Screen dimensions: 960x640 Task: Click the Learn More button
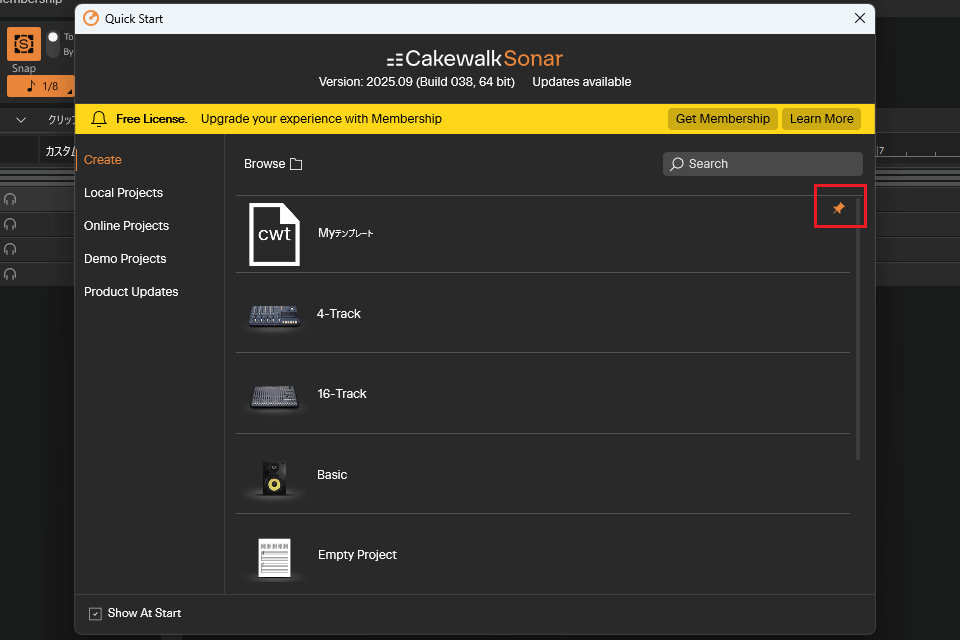821,119
